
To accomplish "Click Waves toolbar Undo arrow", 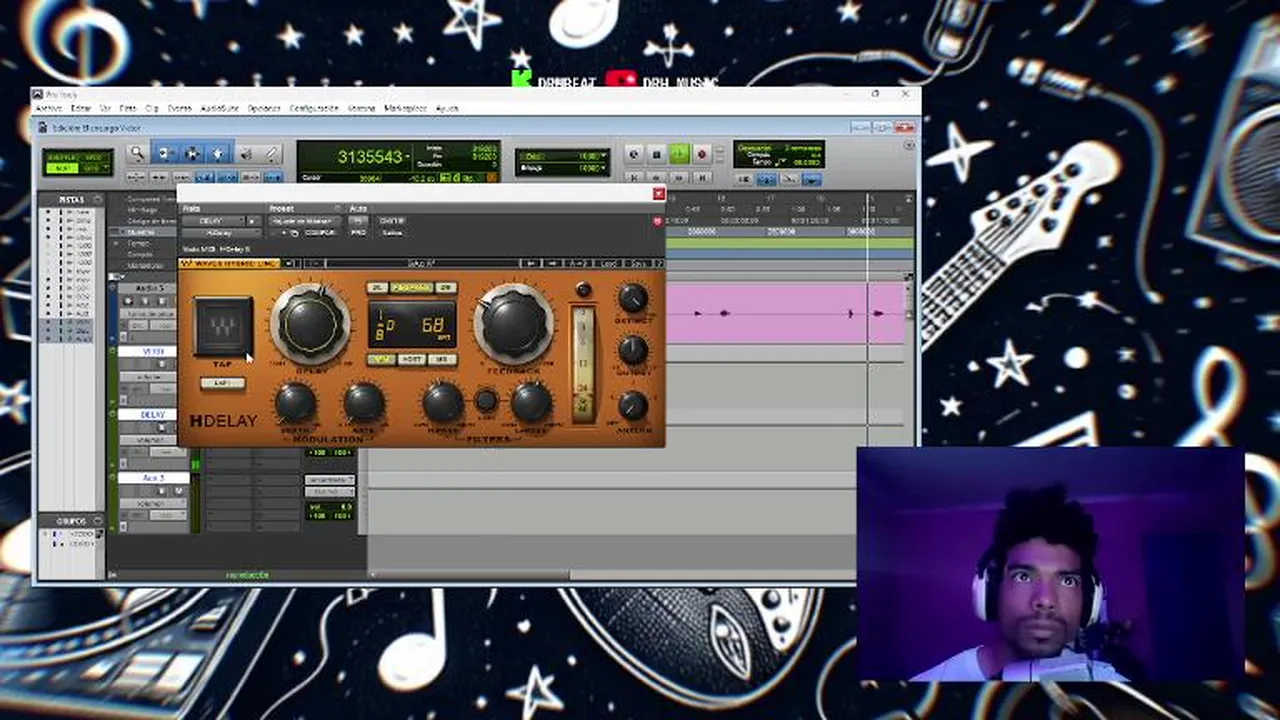I will pyautogui.click(x=532, y=263).
